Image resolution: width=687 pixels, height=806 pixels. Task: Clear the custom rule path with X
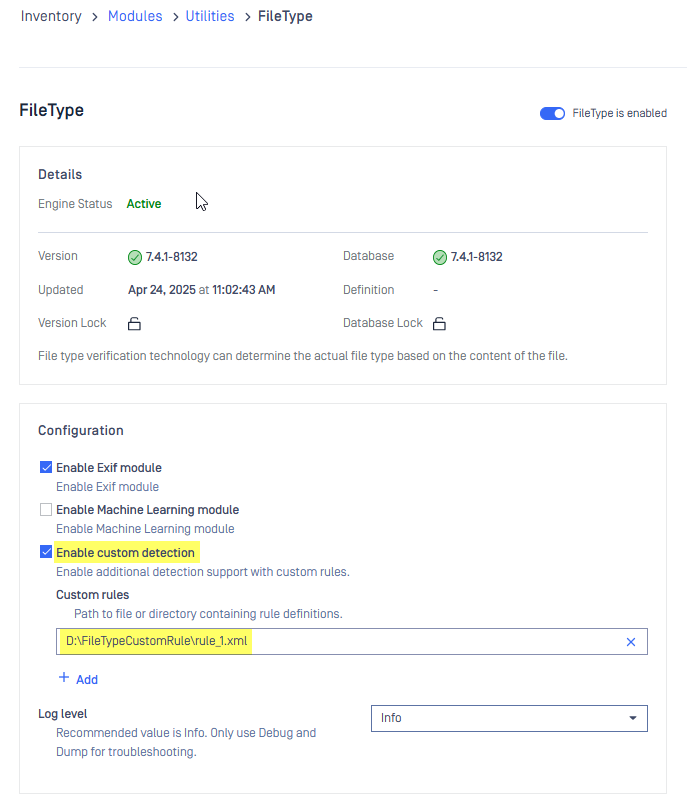click(631, 642)
